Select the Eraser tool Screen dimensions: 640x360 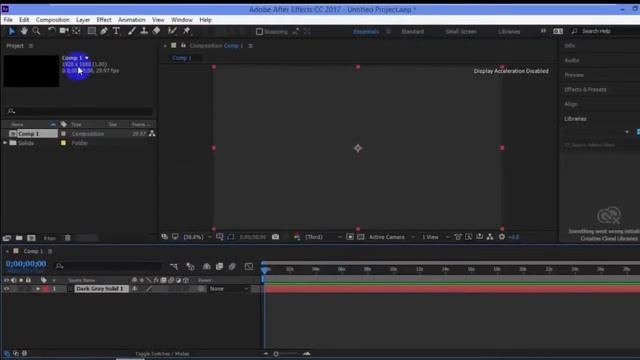156,31
